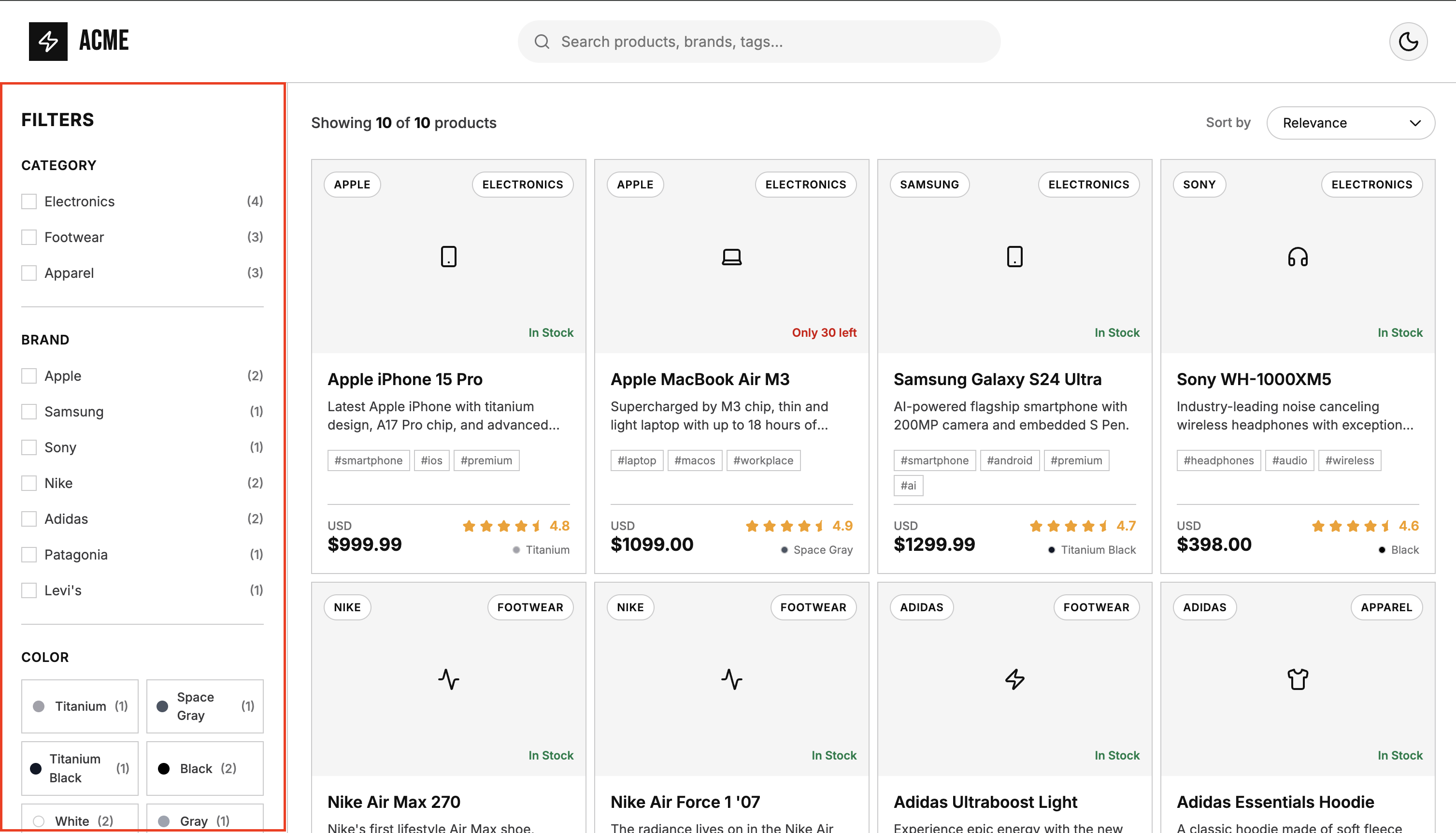This screenshot has height=833, width=1456.
Task: Check the Footwear category filter
Action: click(29, 237)
